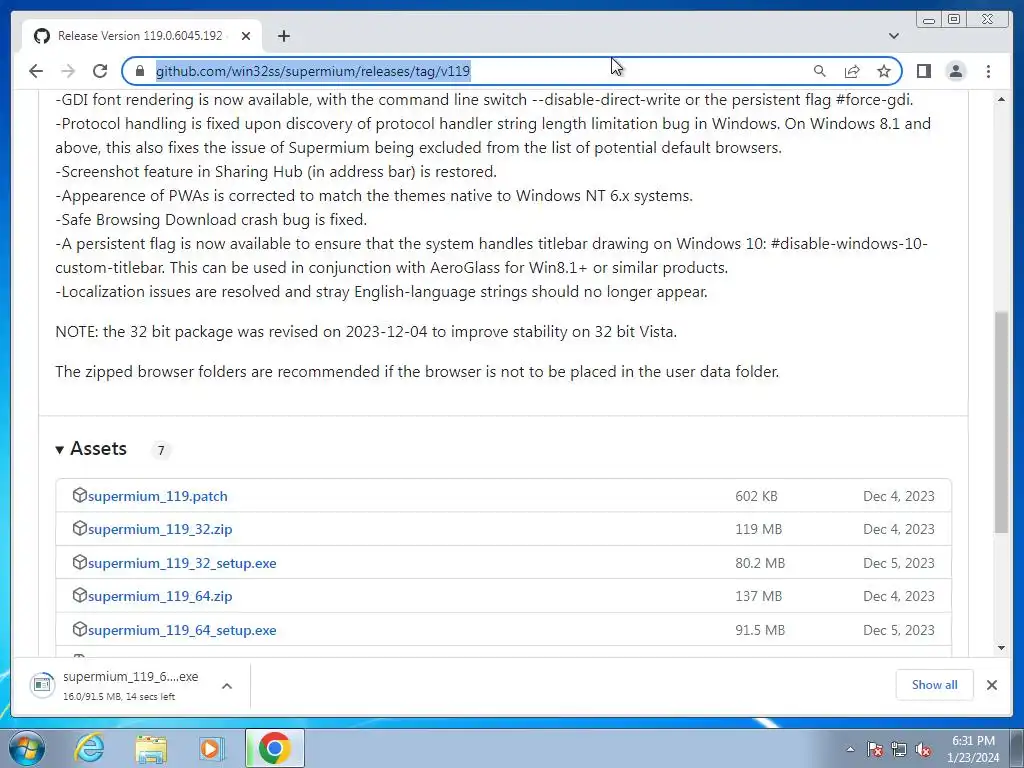This screenshot has width=1024, height=768.
Task: Click package icon beside supermium_119_64_setup.exe
Action: coord(80,629)
